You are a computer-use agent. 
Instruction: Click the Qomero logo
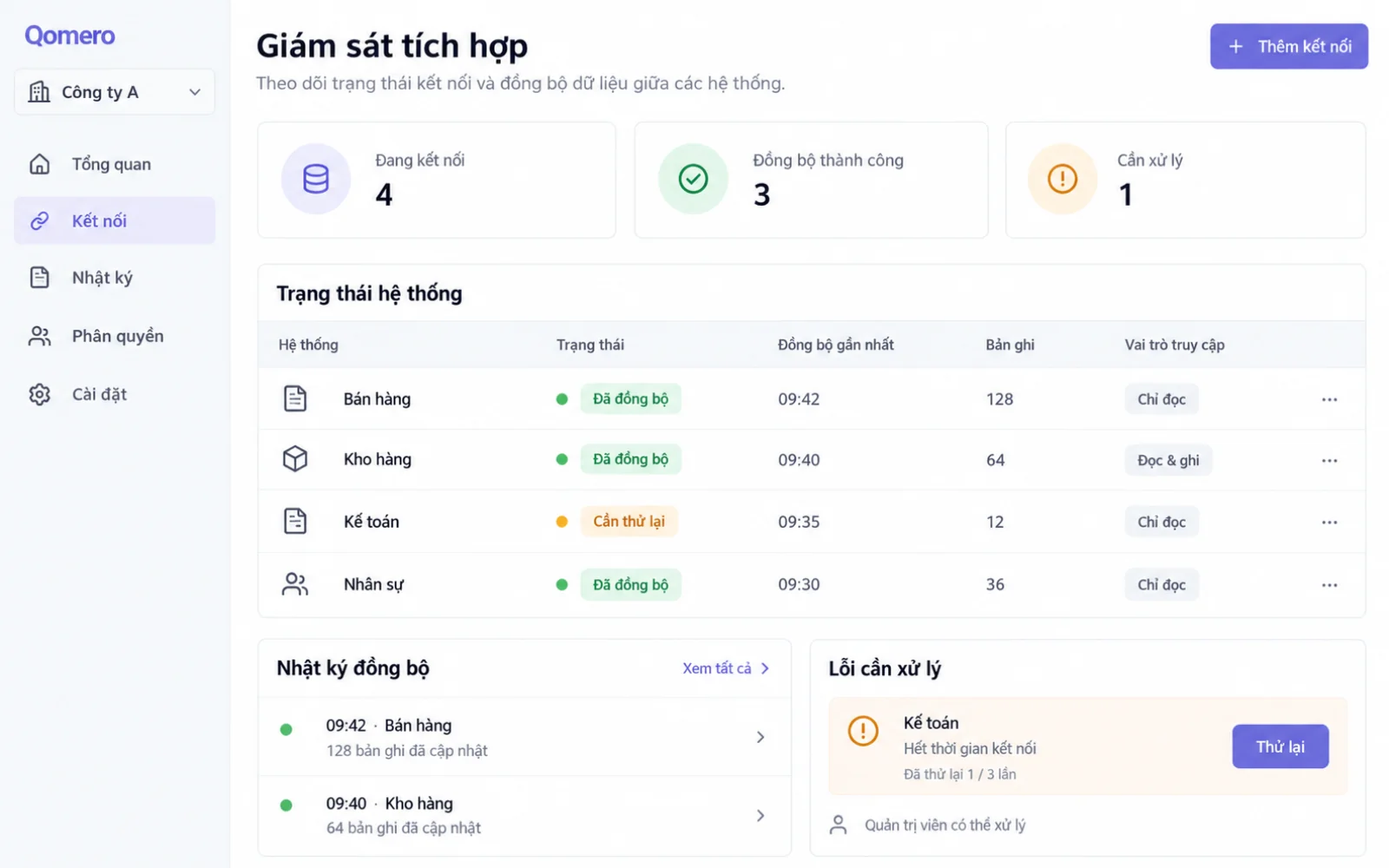tap(69, 36)
